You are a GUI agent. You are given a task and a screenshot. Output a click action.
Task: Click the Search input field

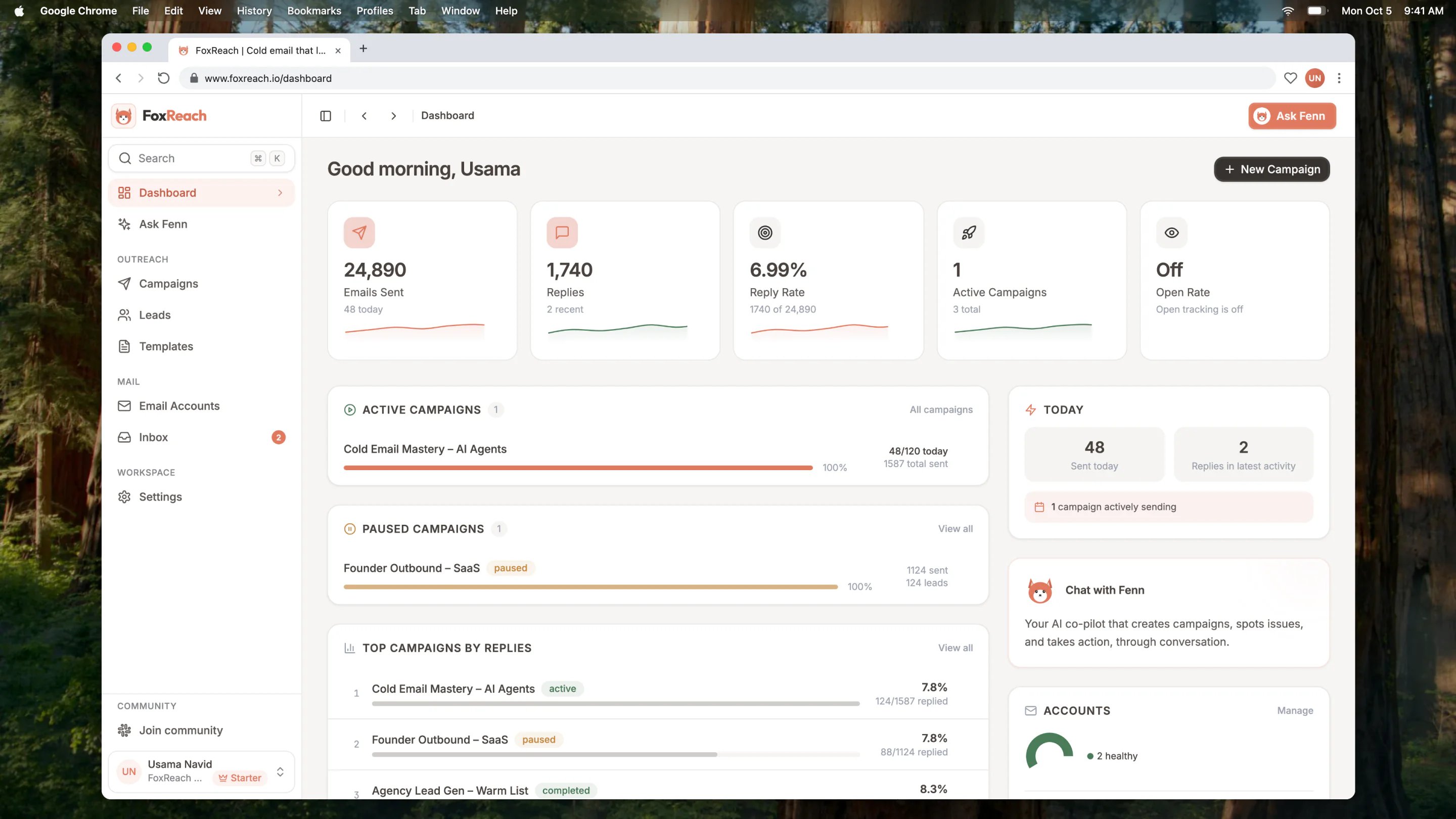click(201, 158)
